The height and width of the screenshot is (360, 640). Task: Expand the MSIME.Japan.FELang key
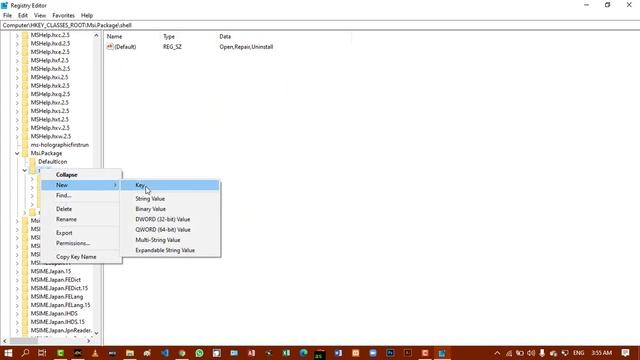click(17, 297)
